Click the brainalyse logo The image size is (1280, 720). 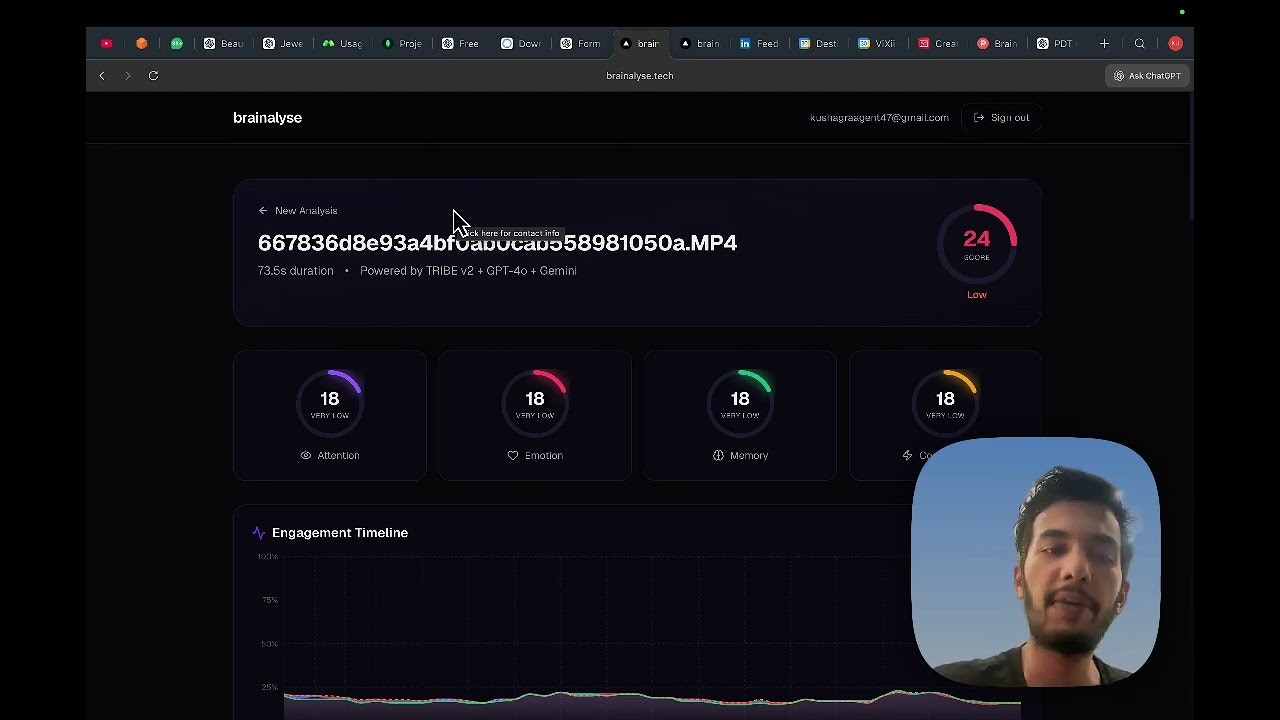(267, 117)
